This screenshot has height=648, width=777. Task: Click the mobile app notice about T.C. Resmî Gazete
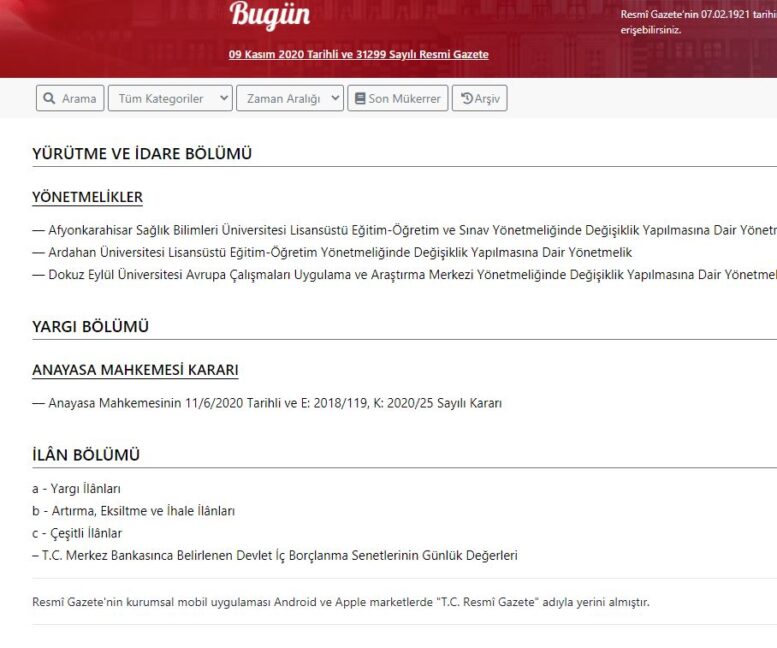point(341,602)
